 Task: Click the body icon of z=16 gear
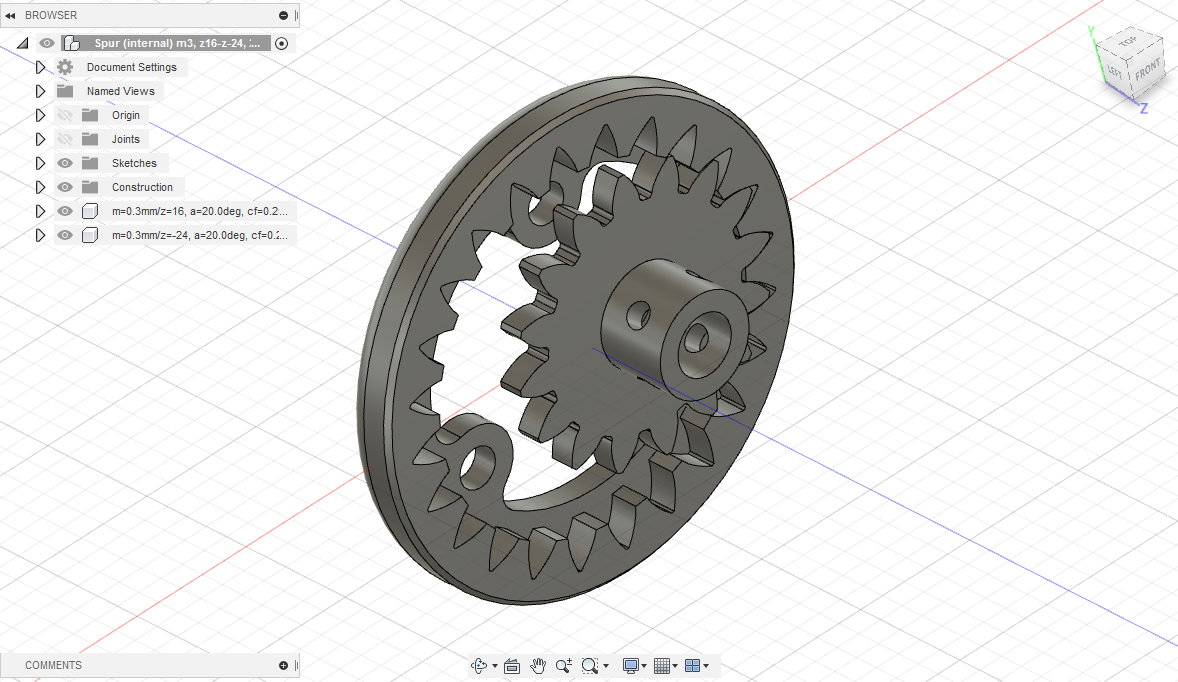coord(90,211)
